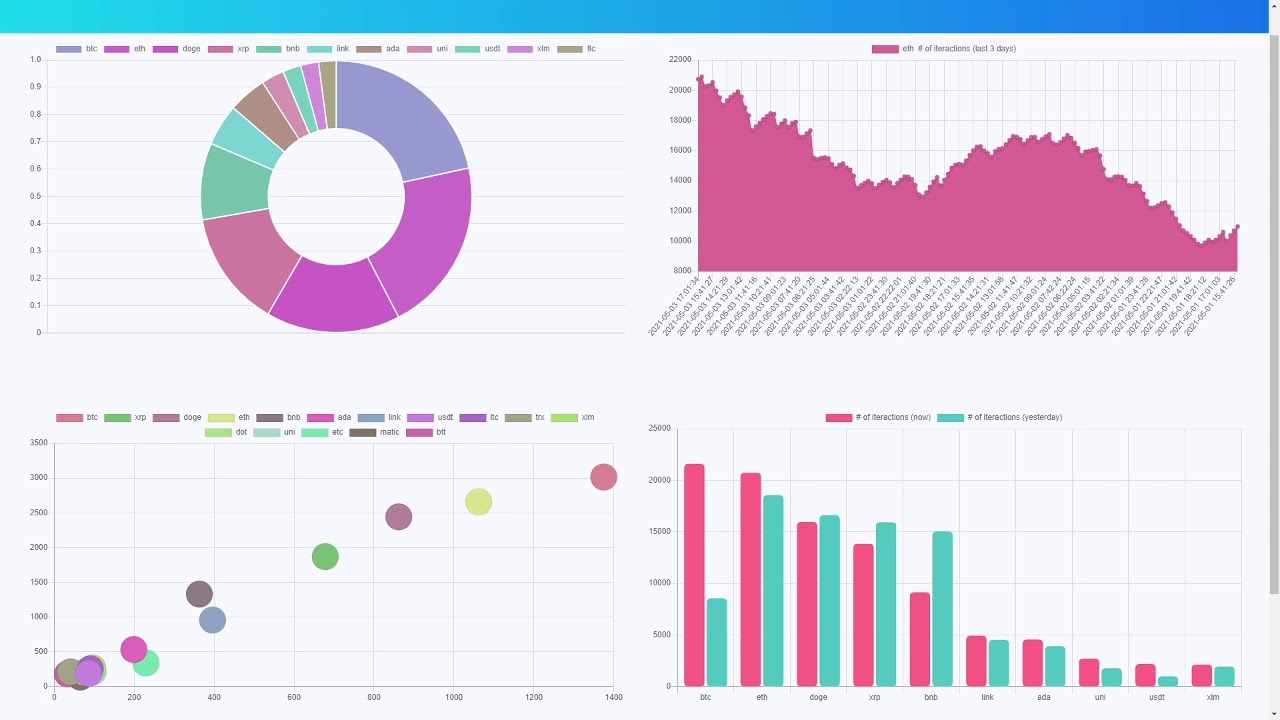The width and height of the screenshot is (1280, 720).
Task: Toggle trx in the bubble chart legend
Action: (525, 417)
